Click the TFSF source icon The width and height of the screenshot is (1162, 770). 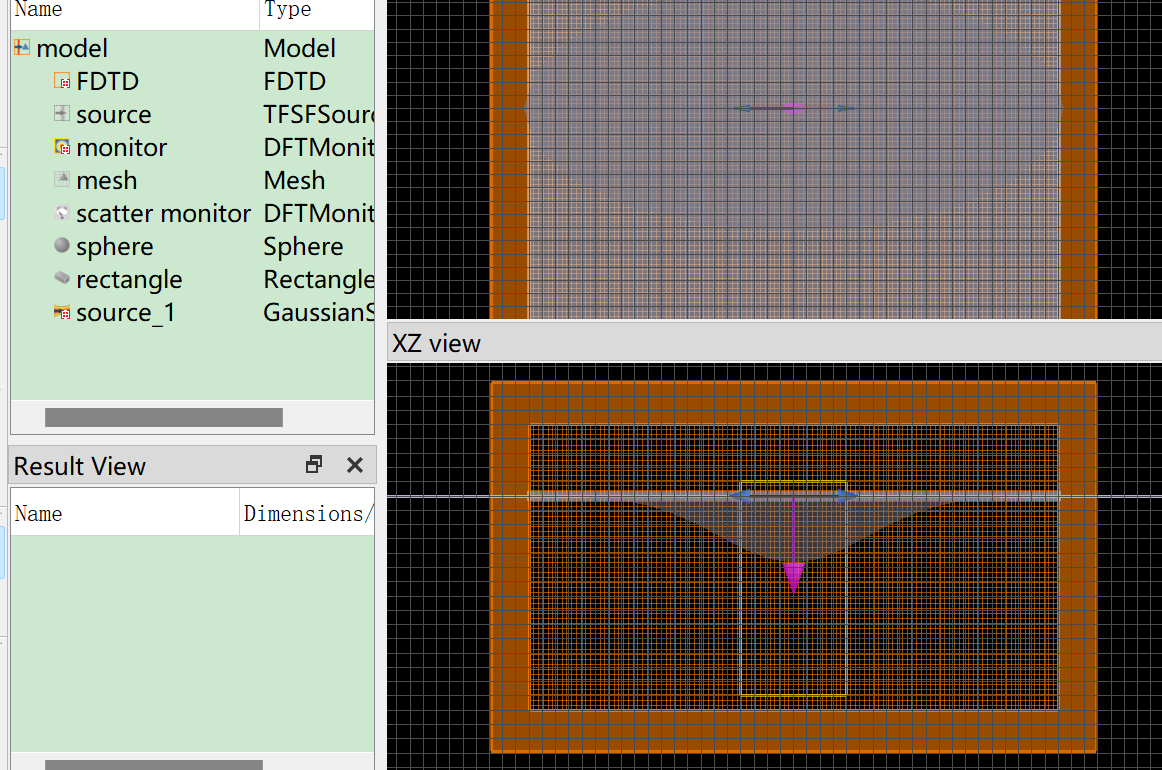[x=62, y=114]
